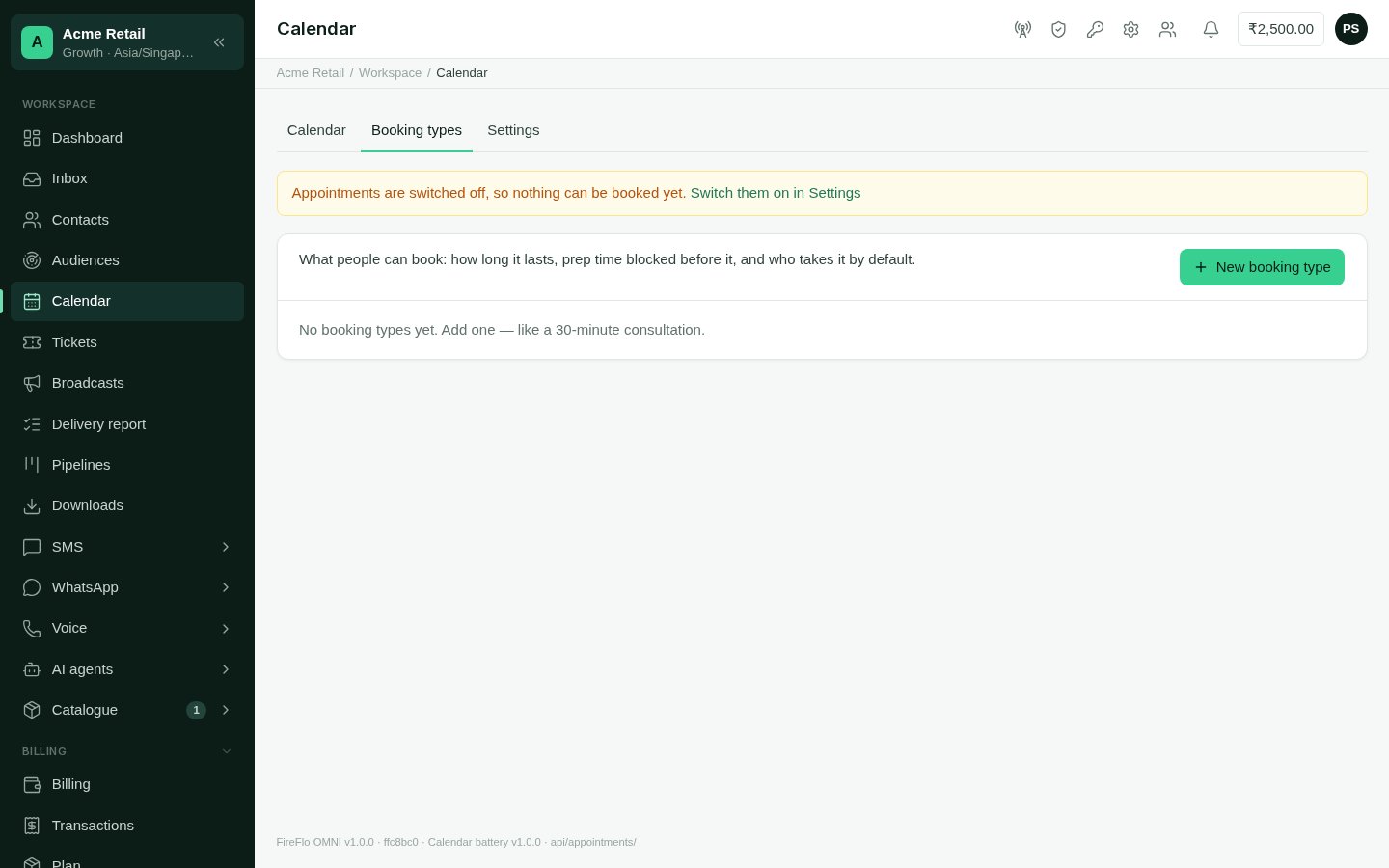This screenshot has height=868, width=1389.
Task: Expand the Catalogue submenu chevron
Action: point(226,710)
